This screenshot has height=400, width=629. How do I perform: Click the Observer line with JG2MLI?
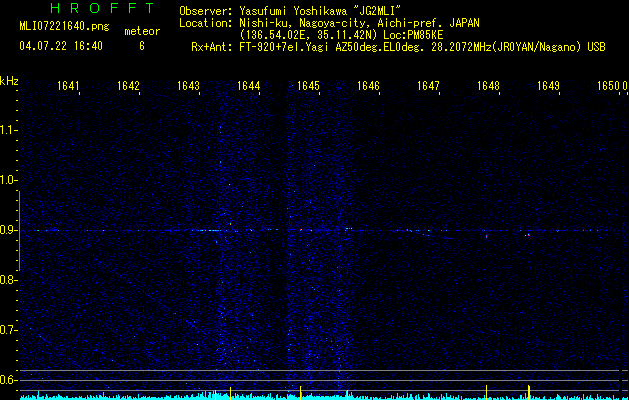(x=290, y=11)
